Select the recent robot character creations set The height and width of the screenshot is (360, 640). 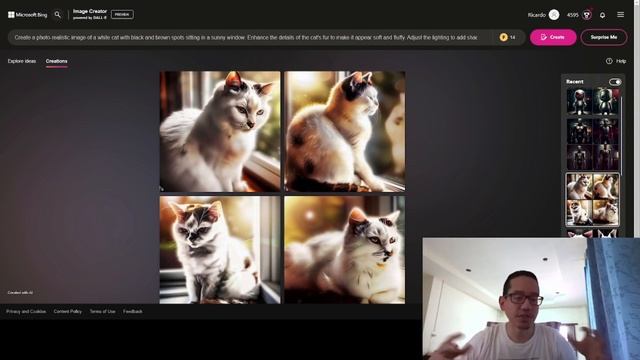tap(593, 102)
